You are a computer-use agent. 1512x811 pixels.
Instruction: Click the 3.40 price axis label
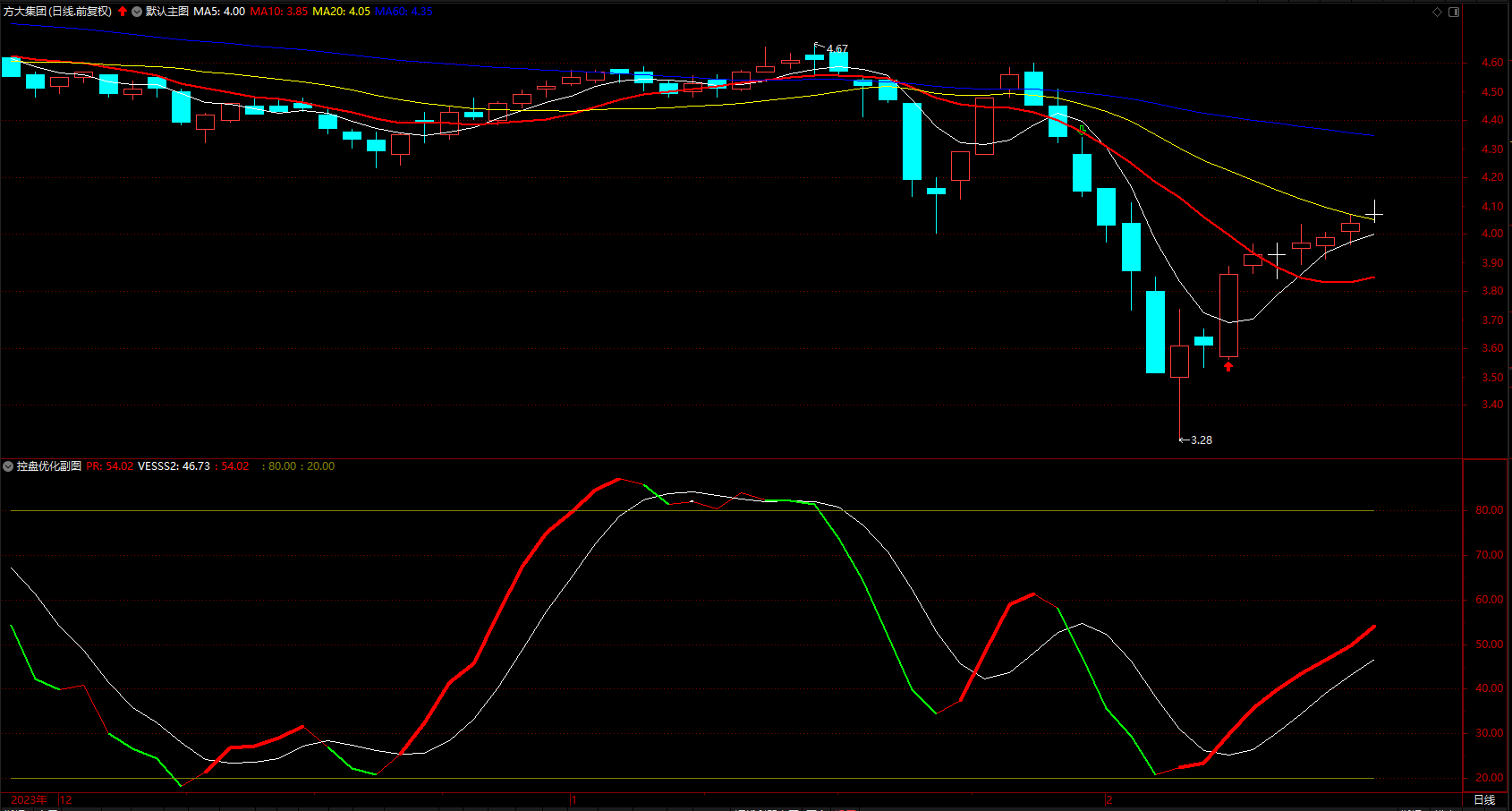[1492, 405]
